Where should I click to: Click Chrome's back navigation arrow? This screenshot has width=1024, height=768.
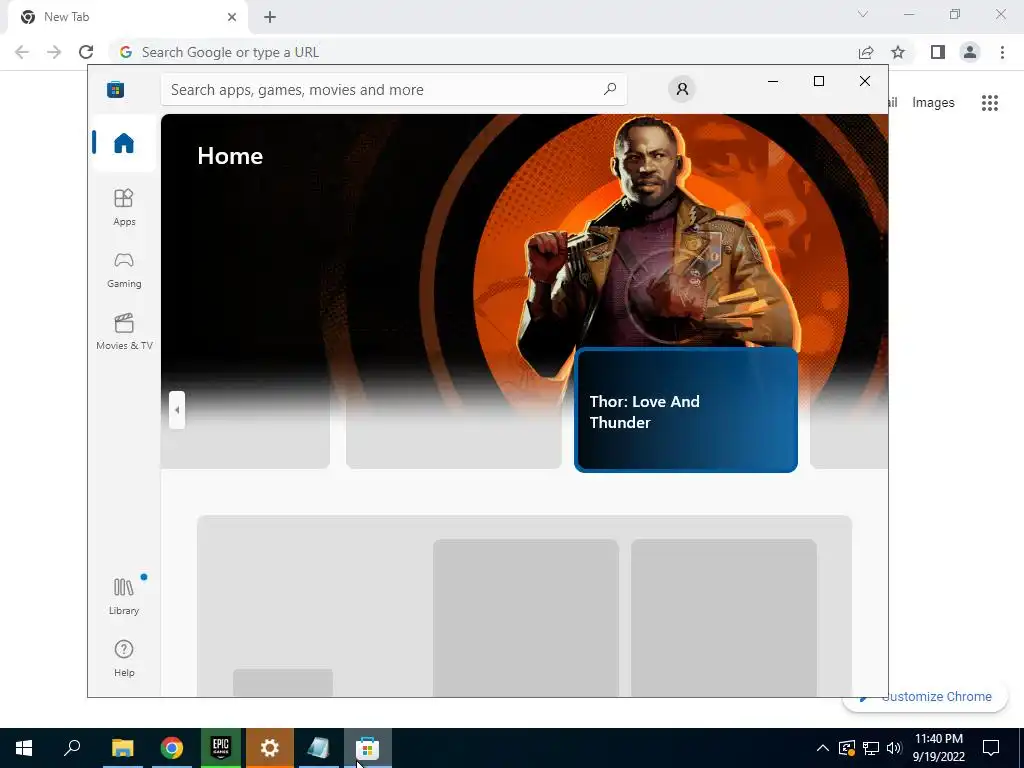(22, 52)
